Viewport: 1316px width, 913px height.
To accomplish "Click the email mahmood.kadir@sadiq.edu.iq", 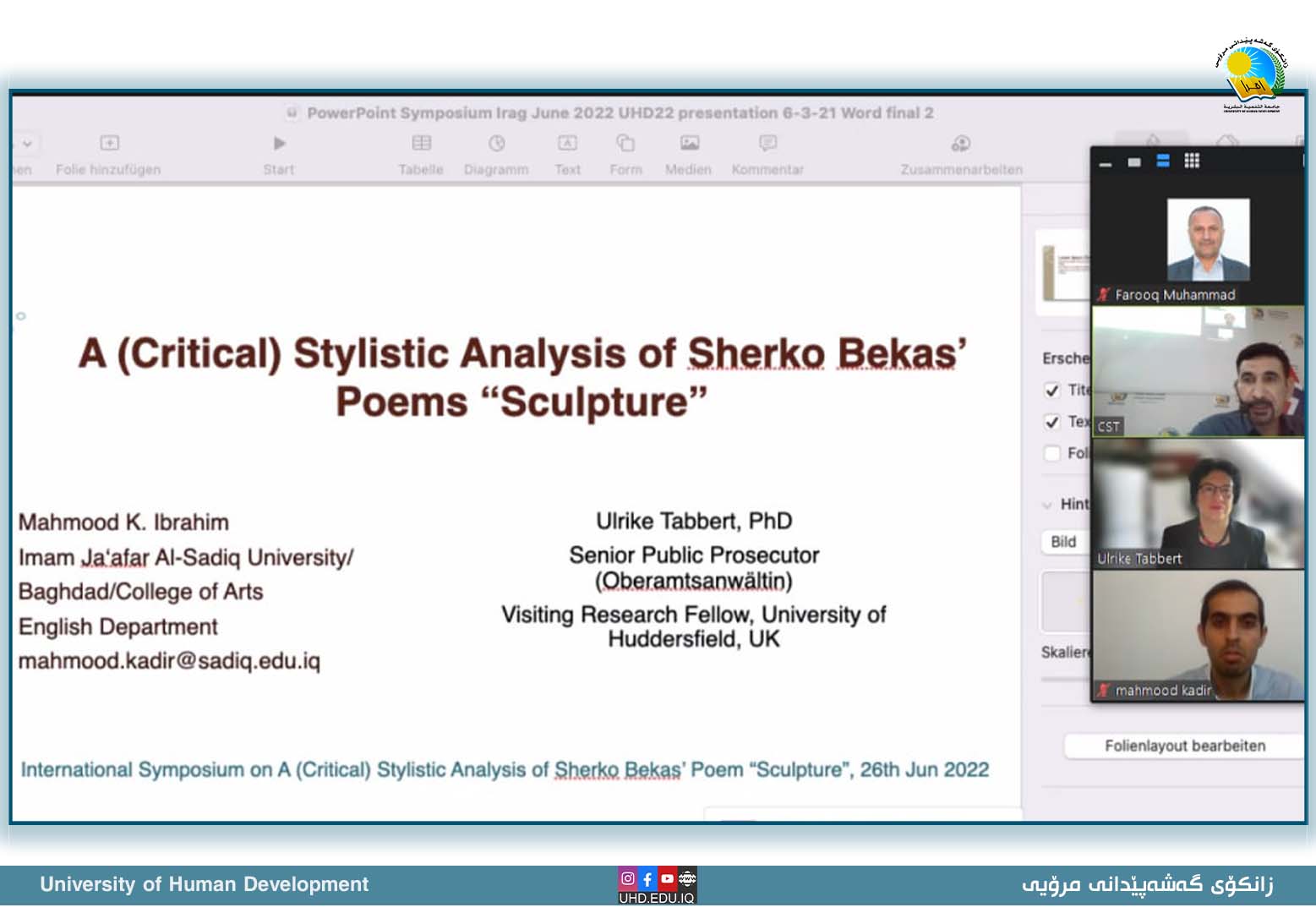I will (x=169, y=661).
